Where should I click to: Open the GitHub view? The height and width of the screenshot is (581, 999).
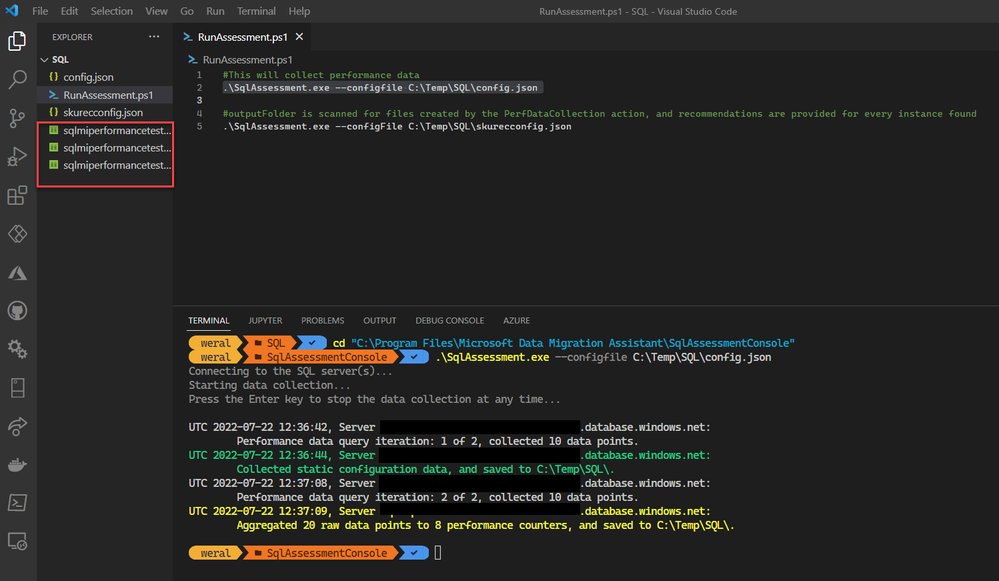pyautogui.click(x=17, y=311)
